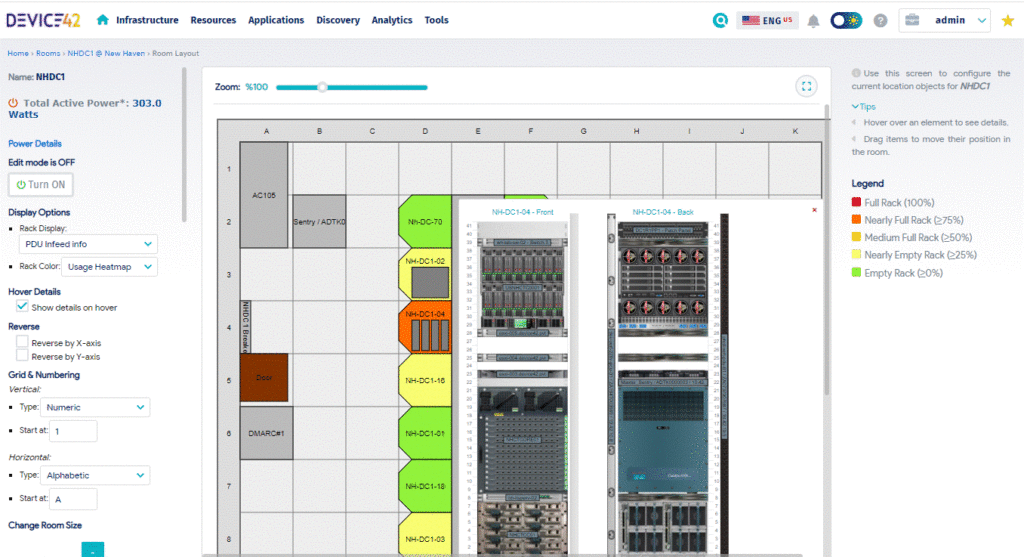
Task: Open the Analytics menu
Action: (392, 20)
